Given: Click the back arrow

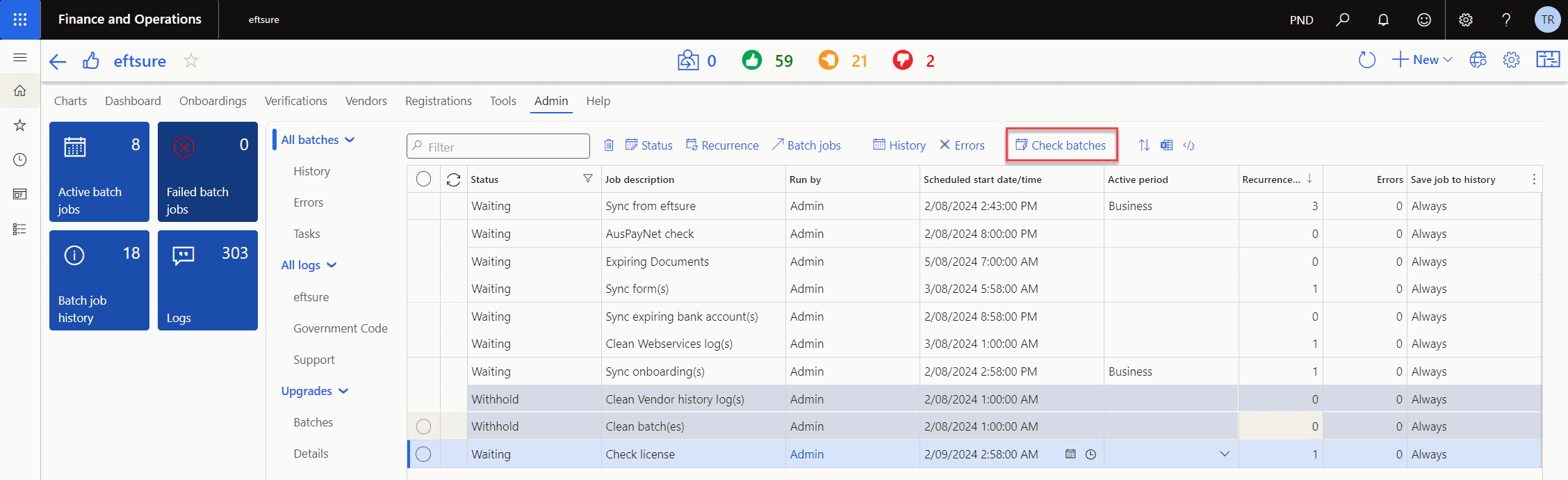Looking at the screenshot, I should coord(58,61).
